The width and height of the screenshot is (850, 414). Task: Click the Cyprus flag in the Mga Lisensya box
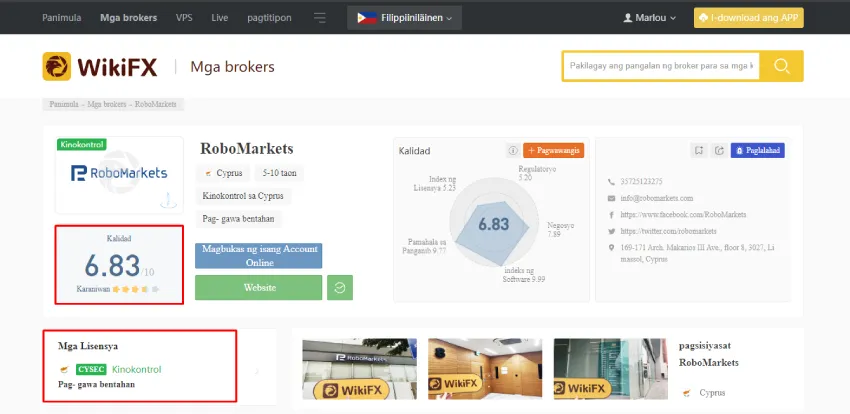tap(65, 370)
